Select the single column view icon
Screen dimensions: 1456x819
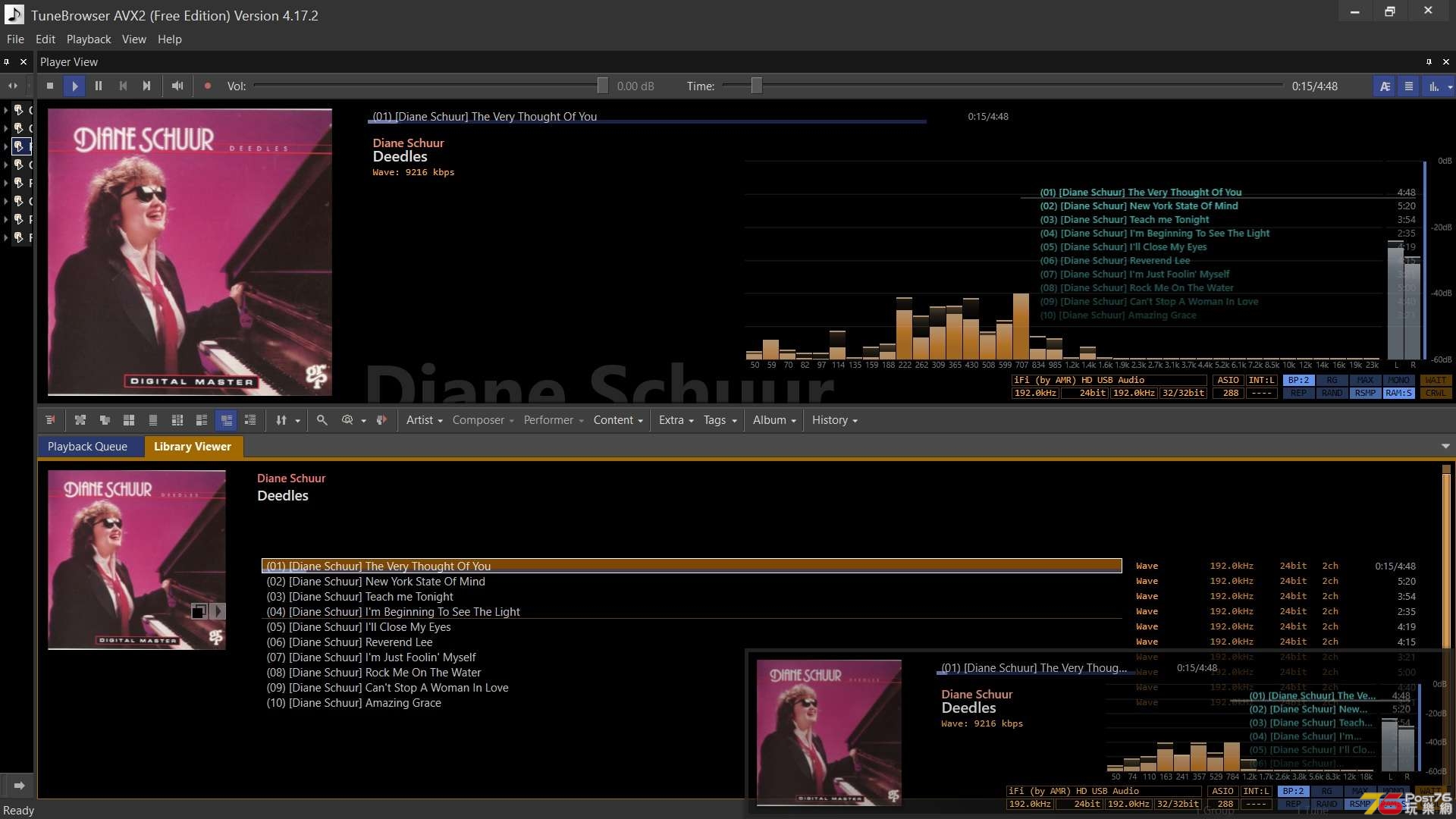pos(153,420)
